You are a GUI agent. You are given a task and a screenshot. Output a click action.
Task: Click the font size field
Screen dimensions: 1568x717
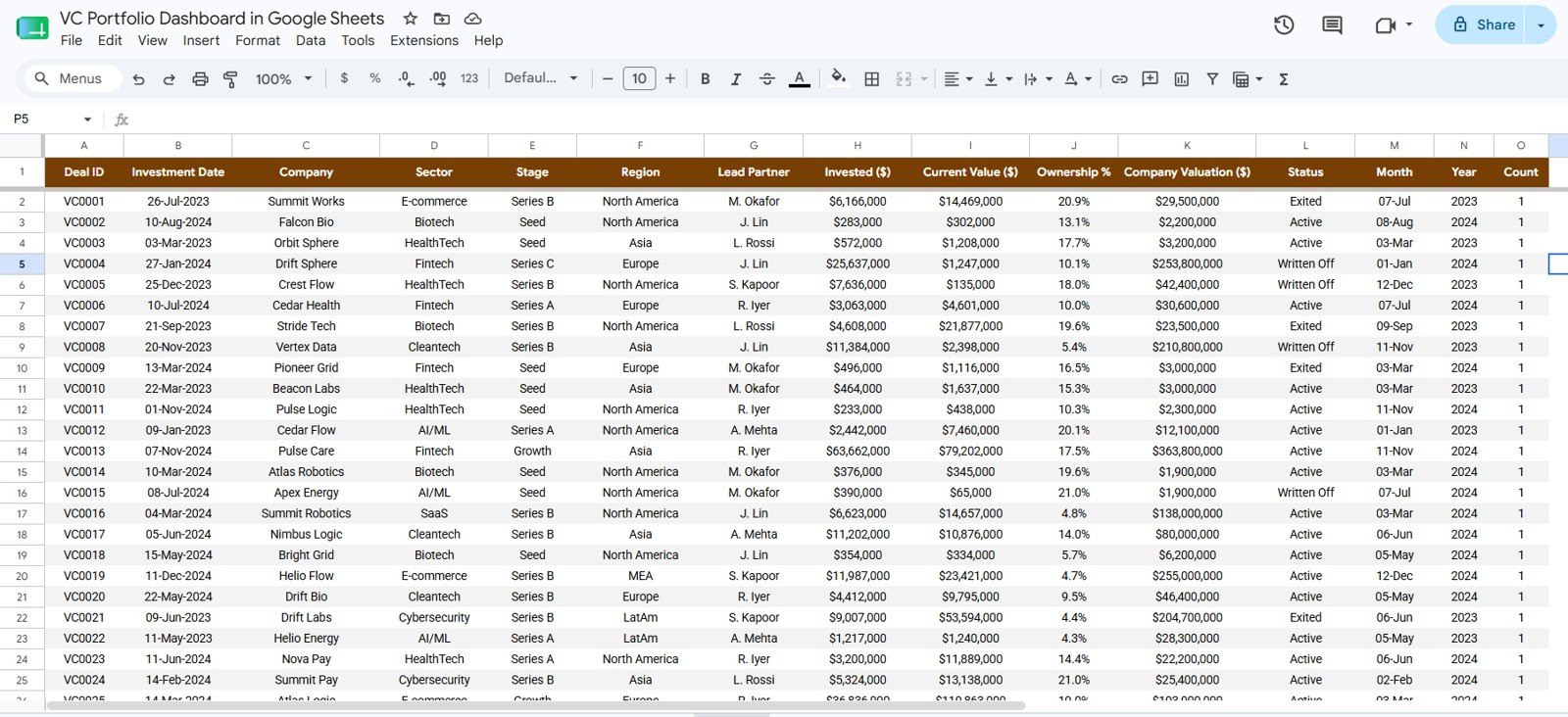(639, 79)
